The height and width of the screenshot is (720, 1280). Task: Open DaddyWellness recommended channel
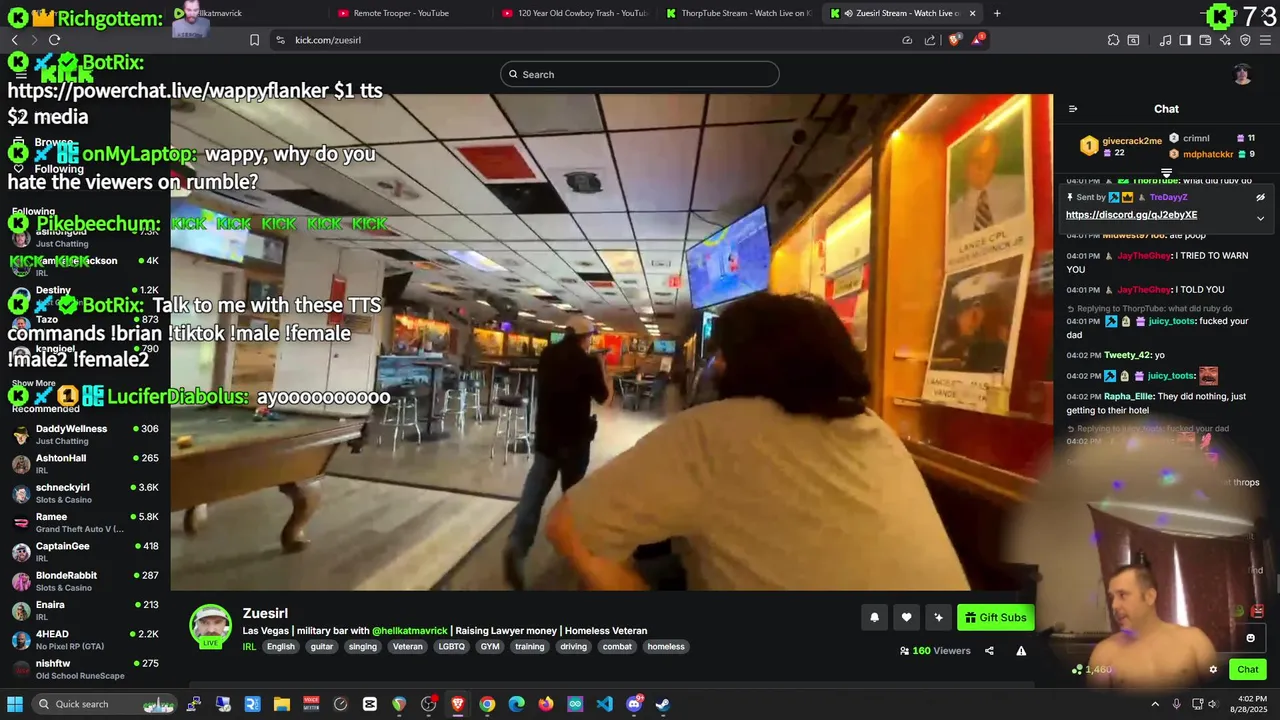[85, 435]
